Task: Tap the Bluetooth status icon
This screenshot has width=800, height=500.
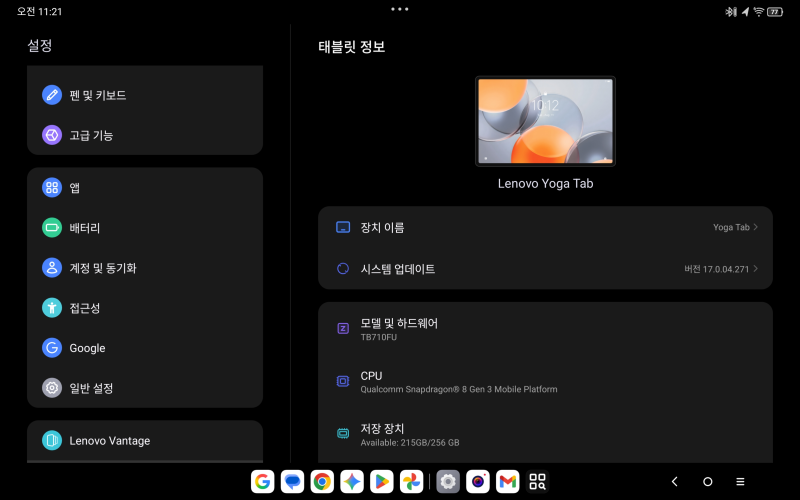Action: tap(731, 11)
